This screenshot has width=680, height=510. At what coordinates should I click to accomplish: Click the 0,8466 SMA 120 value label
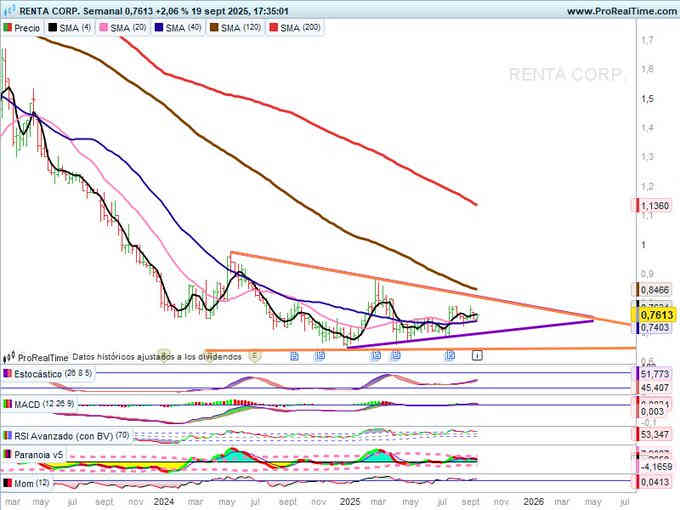654,290
